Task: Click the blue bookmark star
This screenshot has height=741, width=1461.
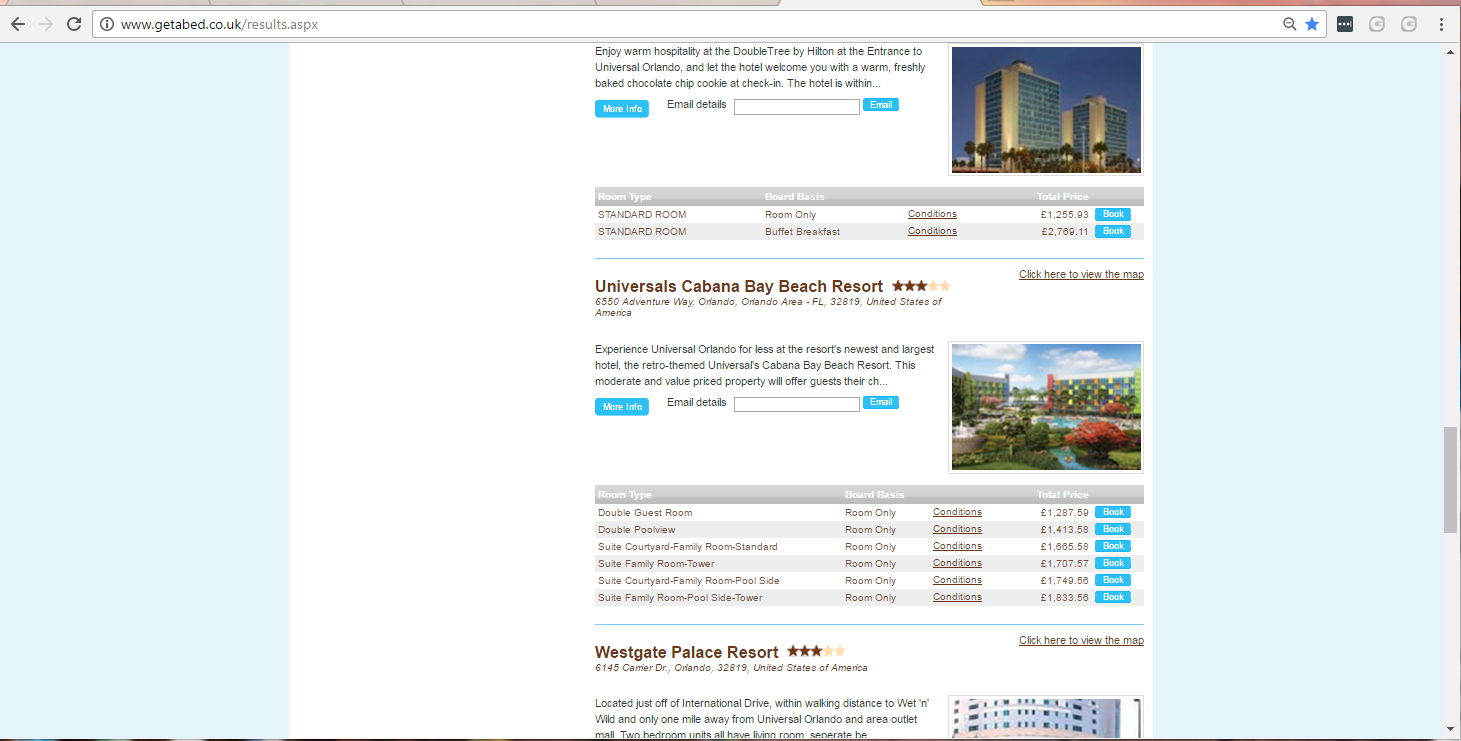Action: click(1312, 24)
